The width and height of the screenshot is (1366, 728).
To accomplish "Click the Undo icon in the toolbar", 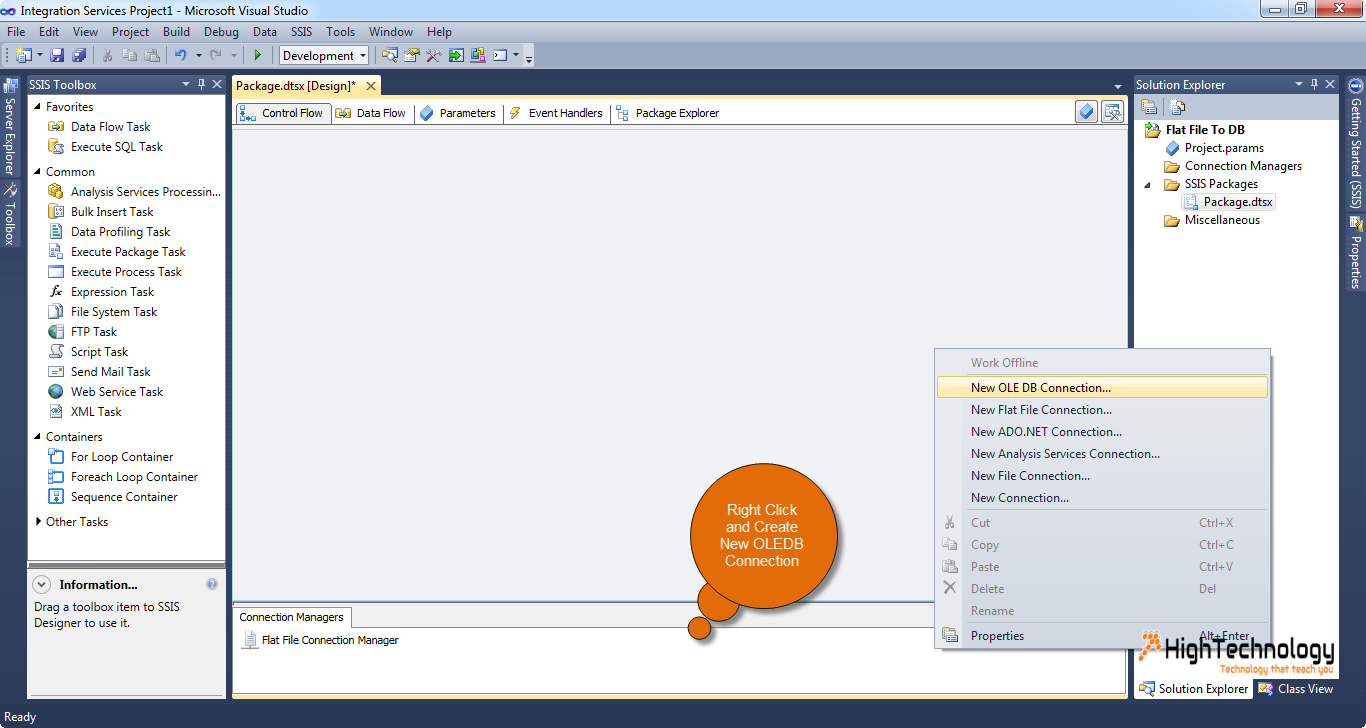I will [x=181, y=56].
